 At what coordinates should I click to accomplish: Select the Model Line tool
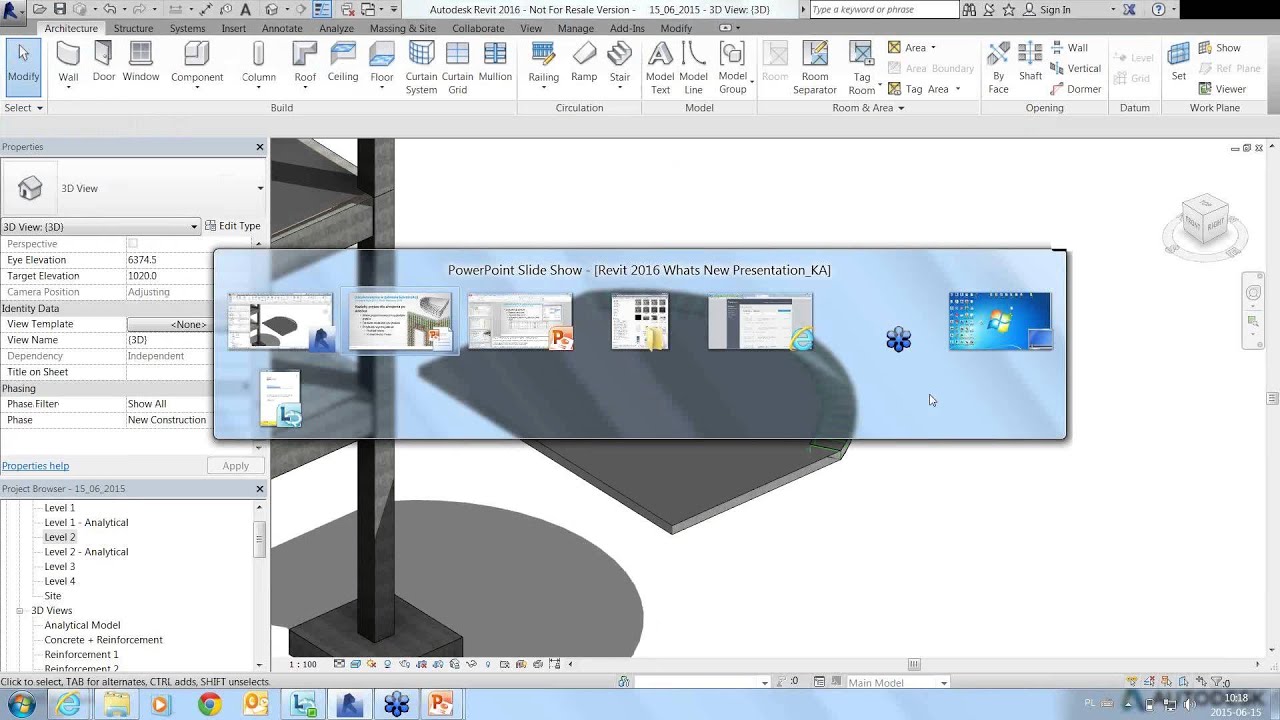pos(693,68)
